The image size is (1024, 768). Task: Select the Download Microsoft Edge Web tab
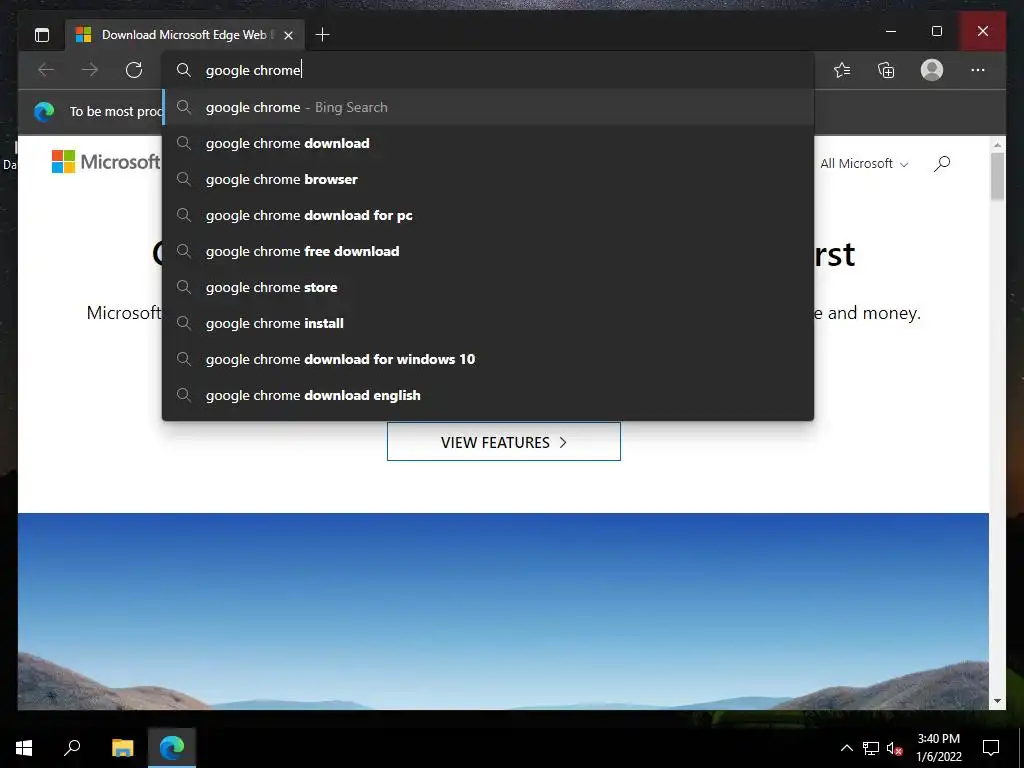click(185, 35)
